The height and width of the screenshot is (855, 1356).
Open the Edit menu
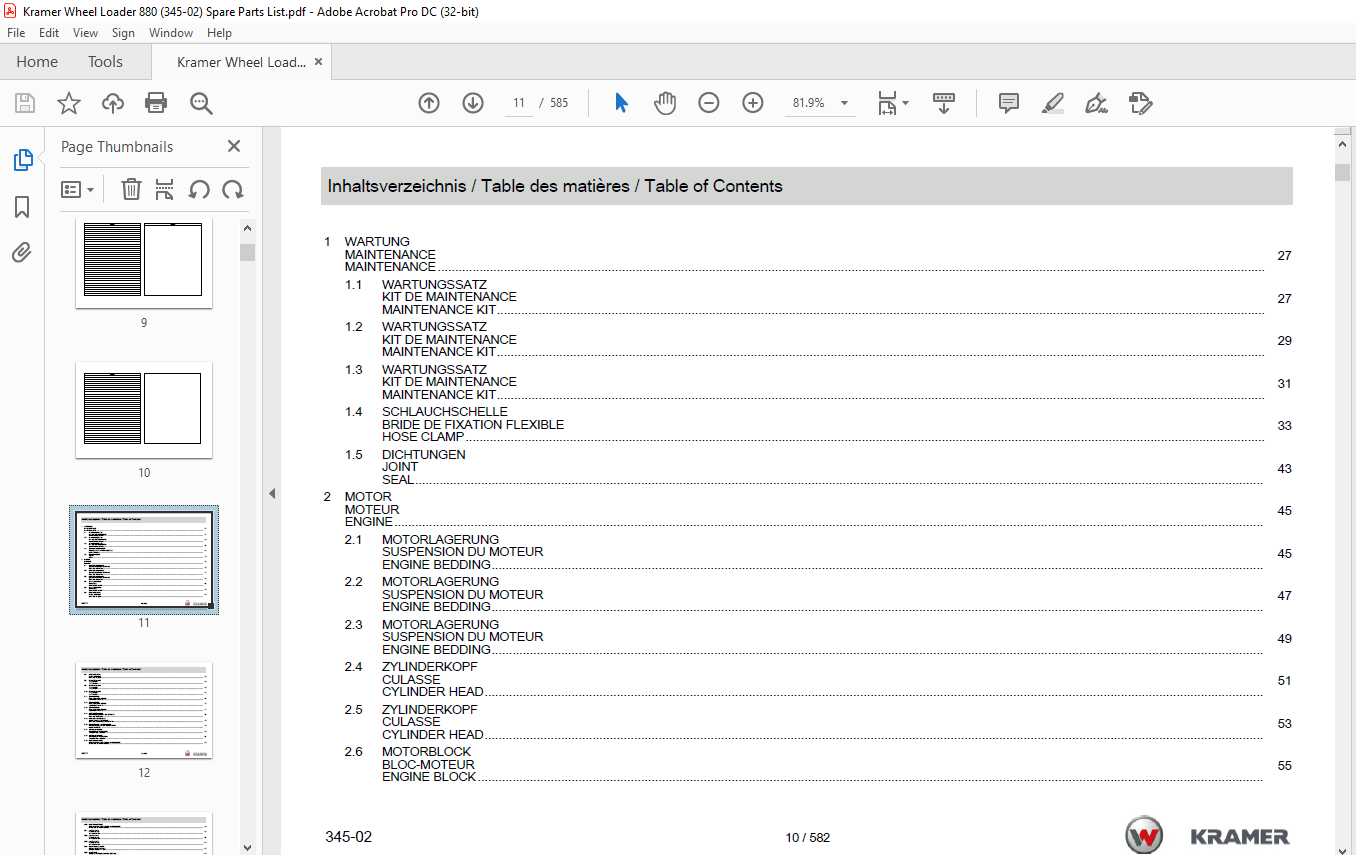[x=49, y=33]
